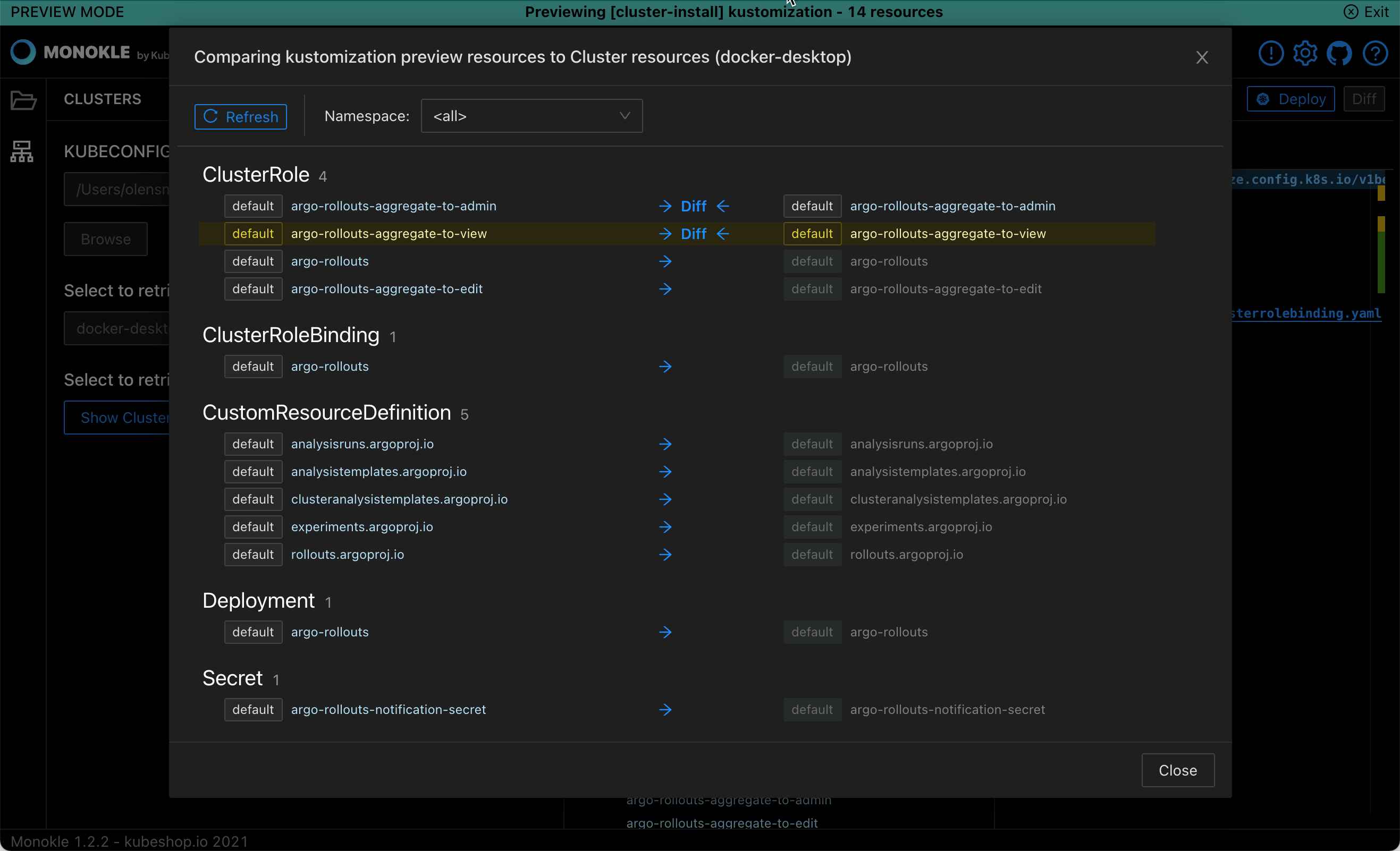Viewport: 1400px width, 851px height.
Task: Open settings gear icon in header
Action: pyautogui.click(x=1305, y=53)
